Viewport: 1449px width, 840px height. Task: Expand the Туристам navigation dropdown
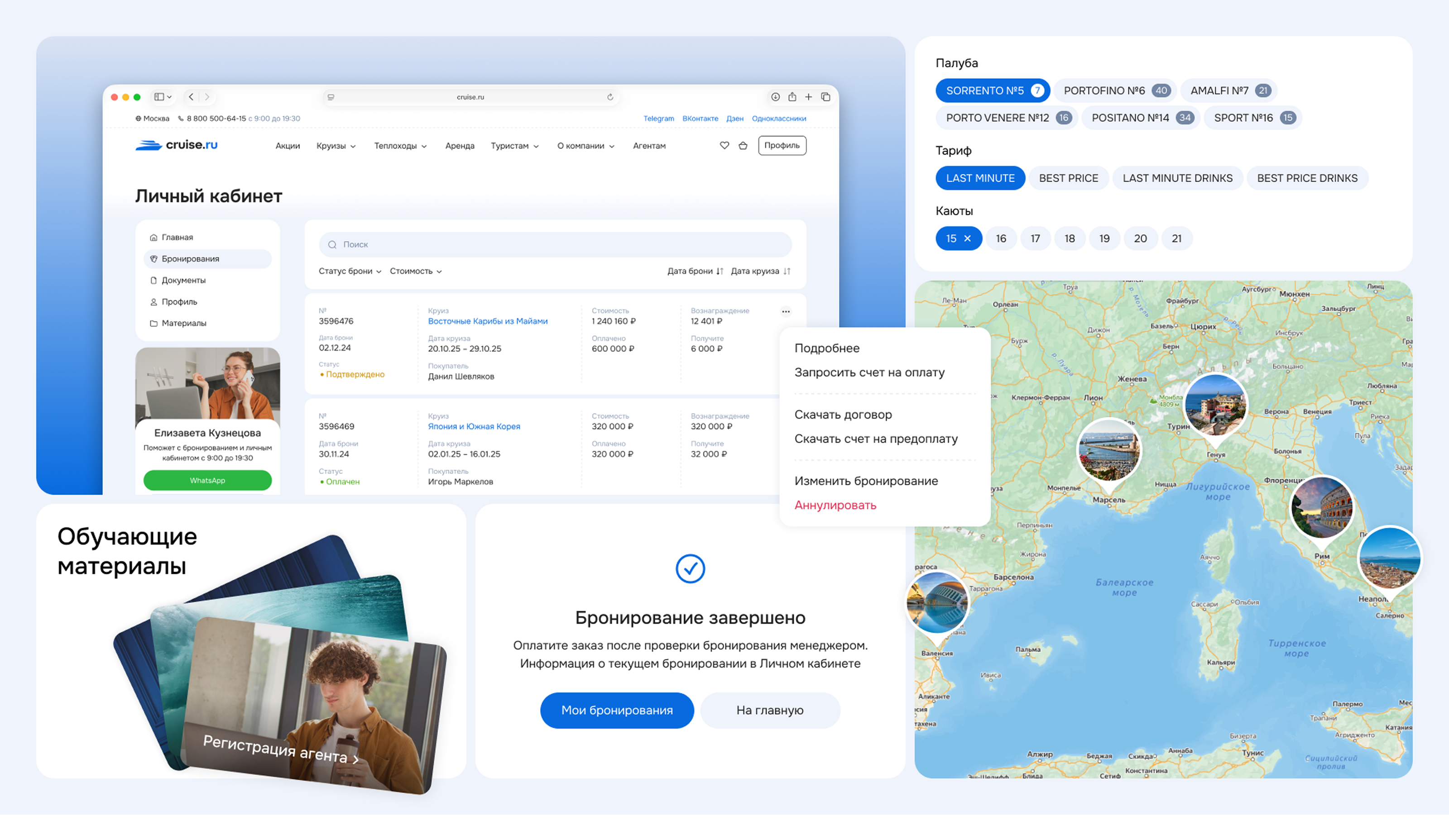[x=515, y=146]
